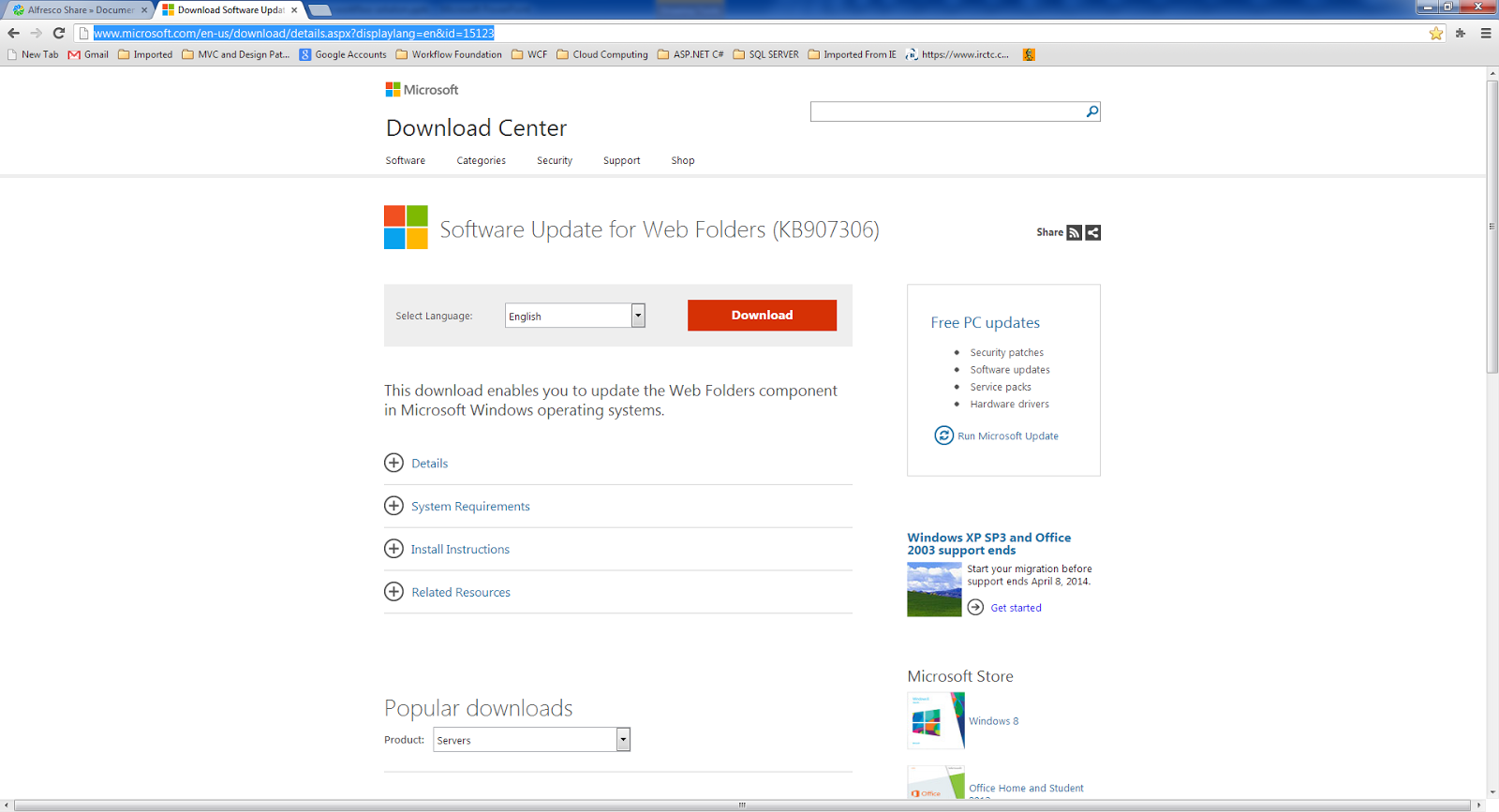Open the Imported From IE bookmark folder
The width and height of the screenshot is (1499, 812).
[x=852, y=54]
